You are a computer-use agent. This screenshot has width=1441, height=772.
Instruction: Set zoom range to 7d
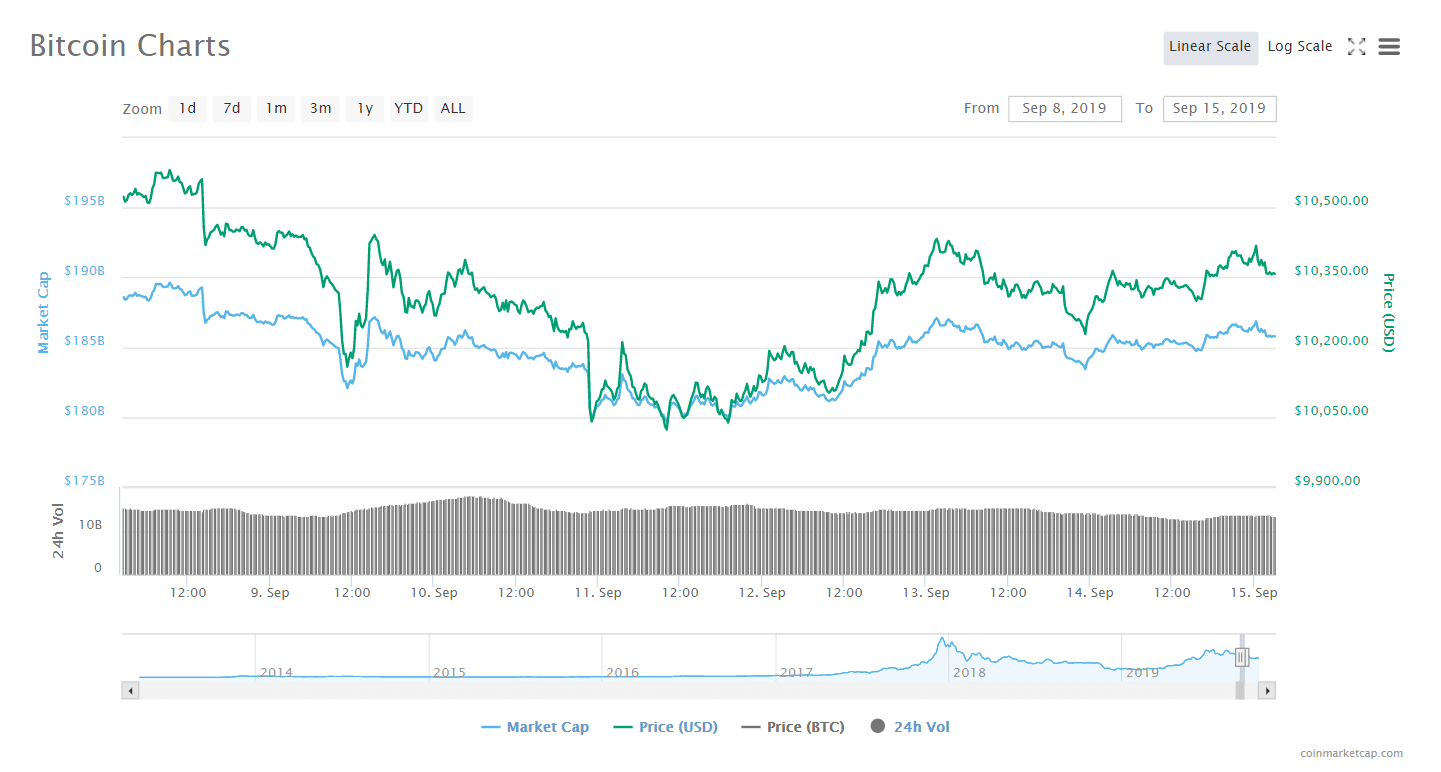click(x=231, y=108)
